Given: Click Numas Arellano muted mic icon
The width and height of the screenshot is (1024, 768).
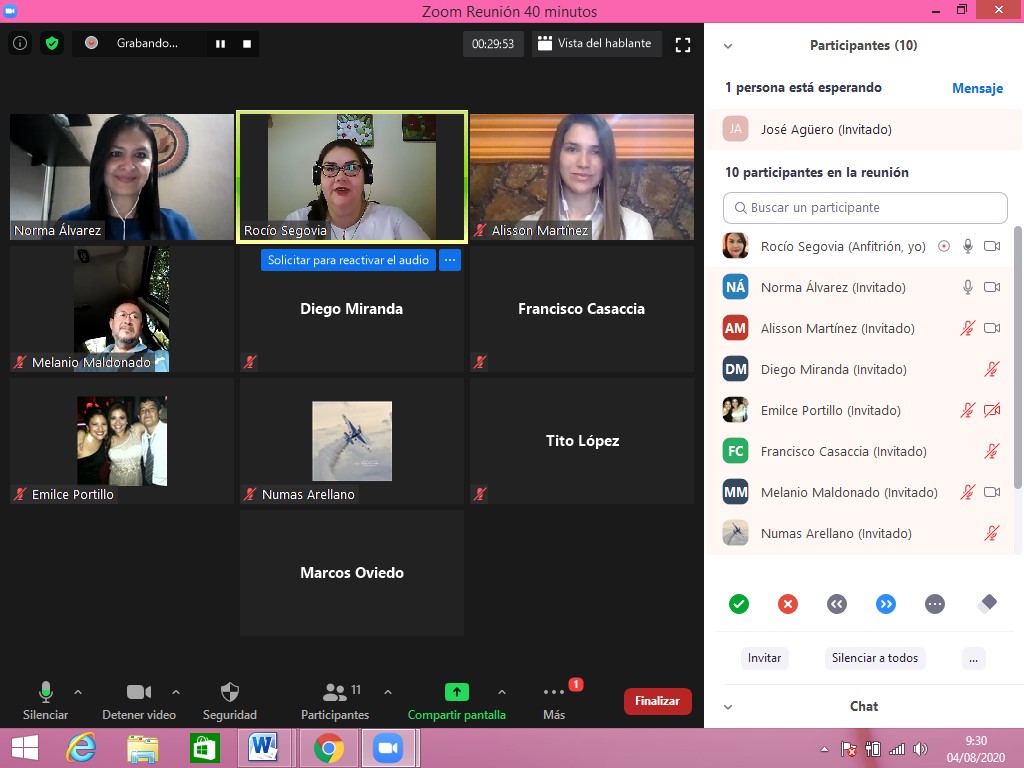Looking at the screenshot, I should [992, 534].
